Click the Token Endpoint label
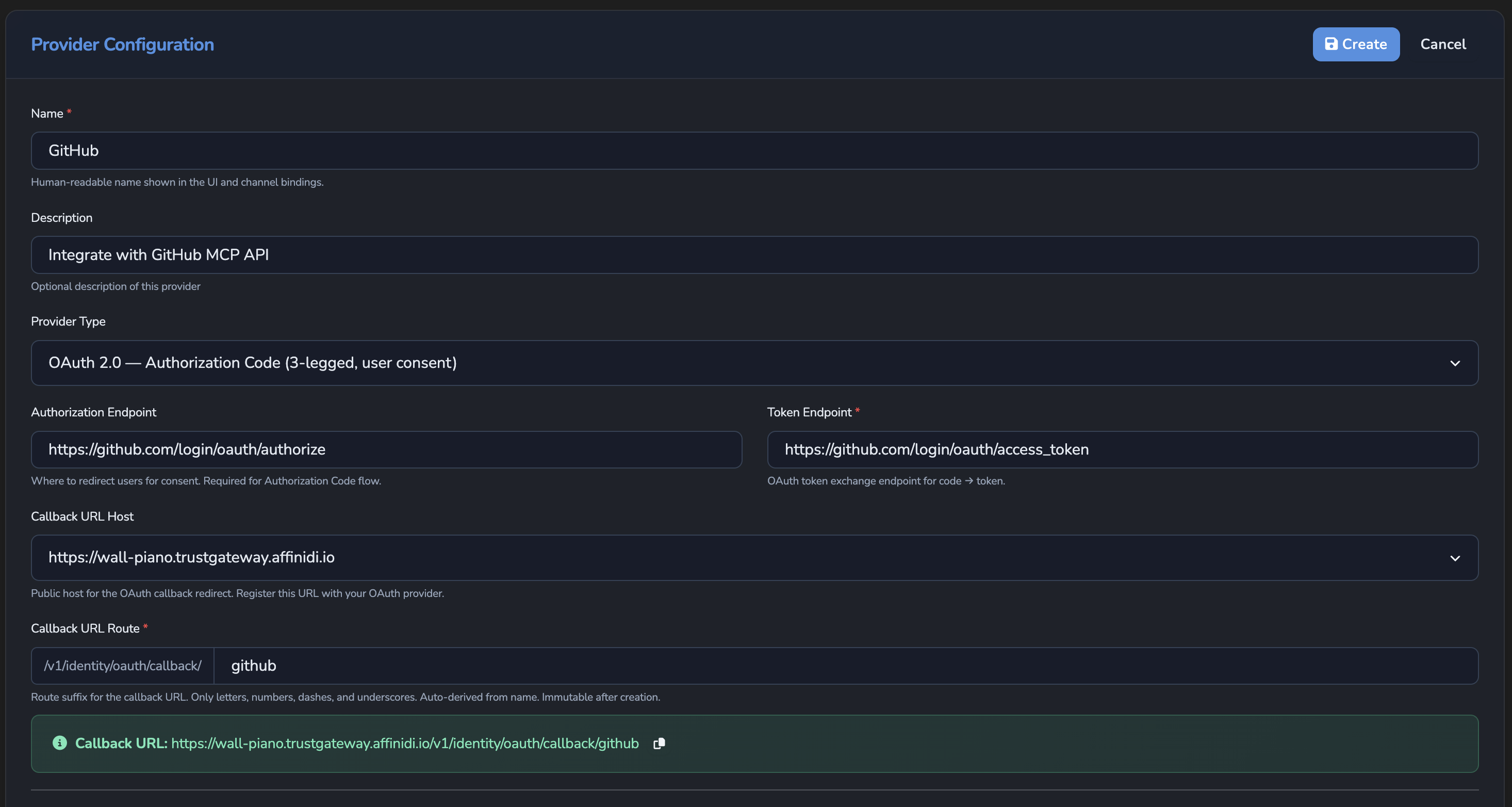The height and width of the screenshot is (807, 1512). pos(809,412)
